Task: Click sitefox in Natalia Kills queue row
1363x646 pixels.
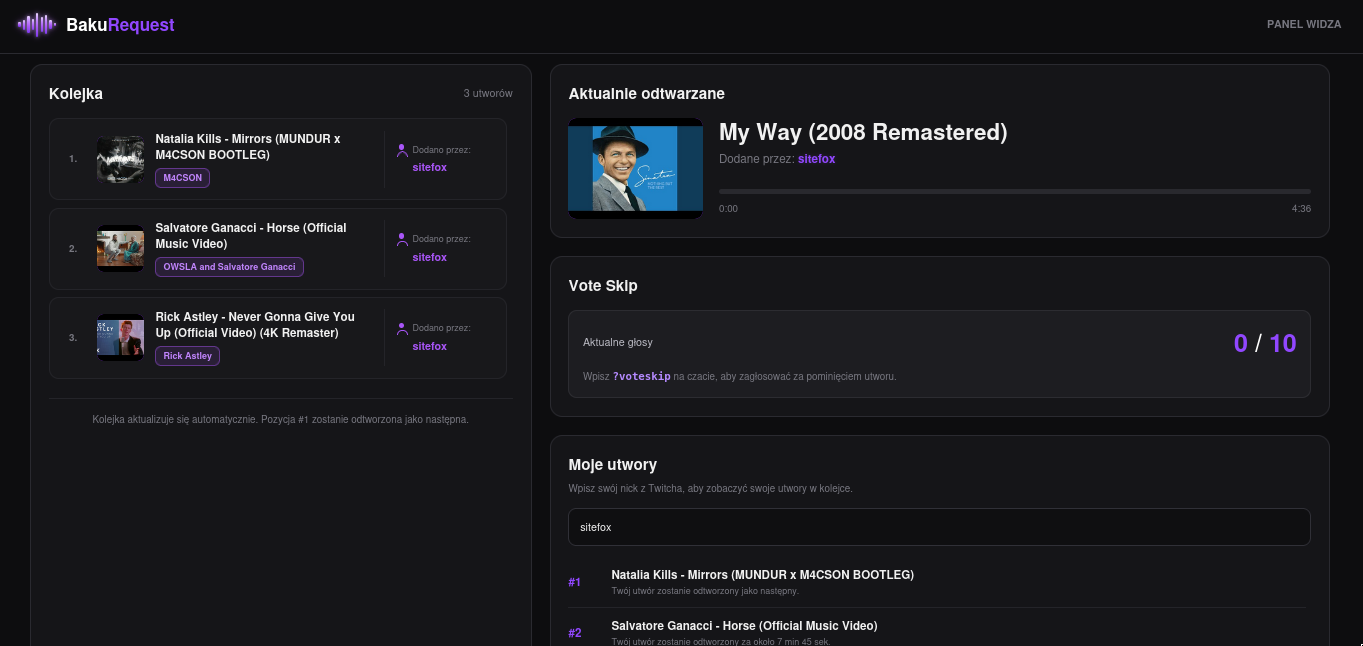Action: pos(430,168)
